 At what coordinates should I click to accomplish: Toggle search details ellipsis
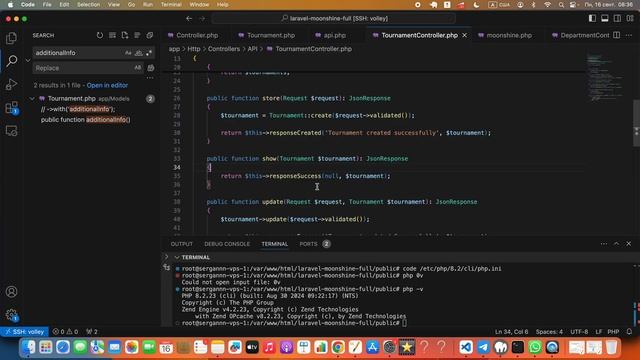click(150, 78)
